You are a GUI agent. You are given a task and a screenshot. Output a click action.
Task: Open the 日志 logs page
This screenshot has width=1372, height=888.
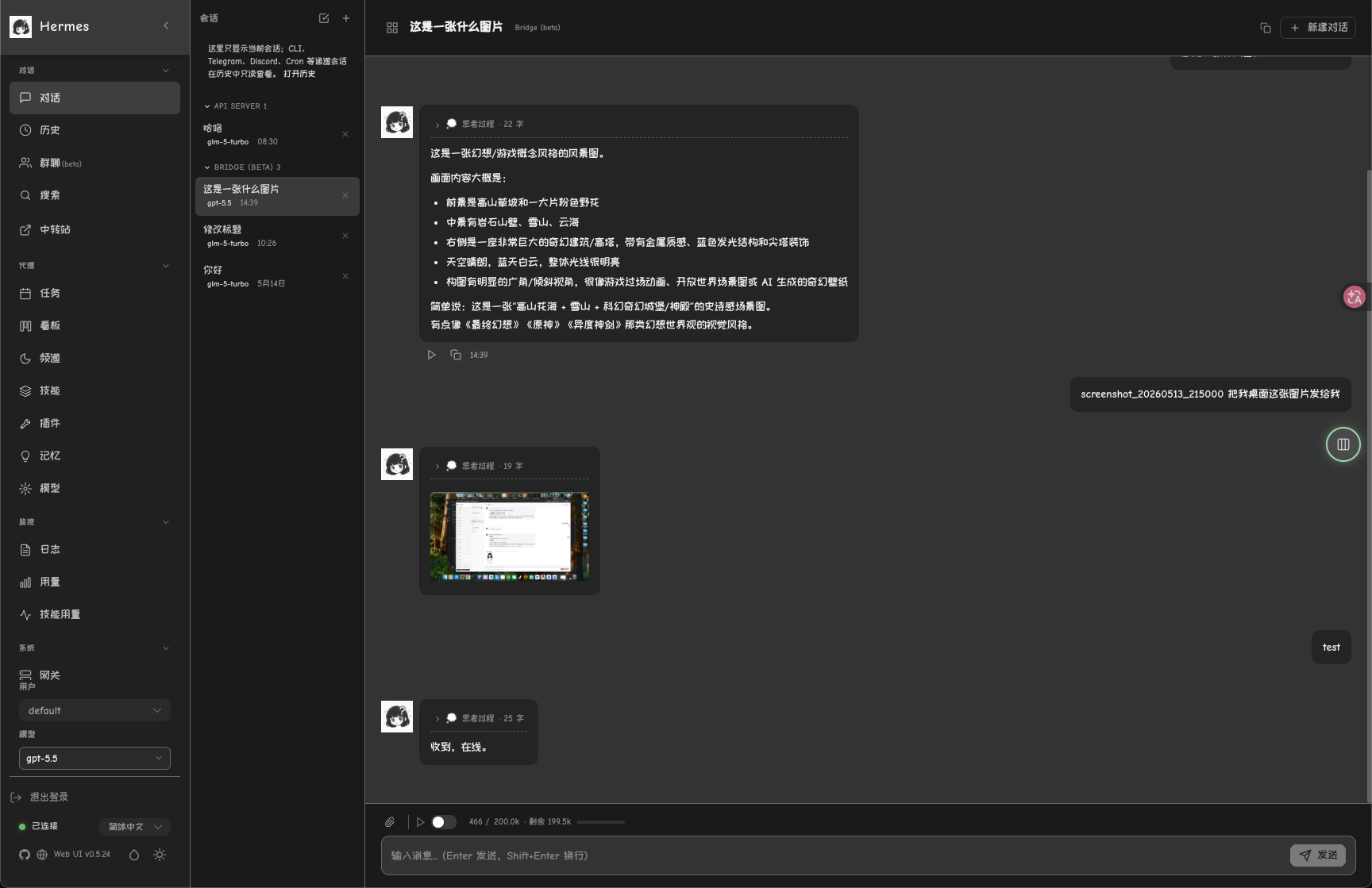pos(94,549)
